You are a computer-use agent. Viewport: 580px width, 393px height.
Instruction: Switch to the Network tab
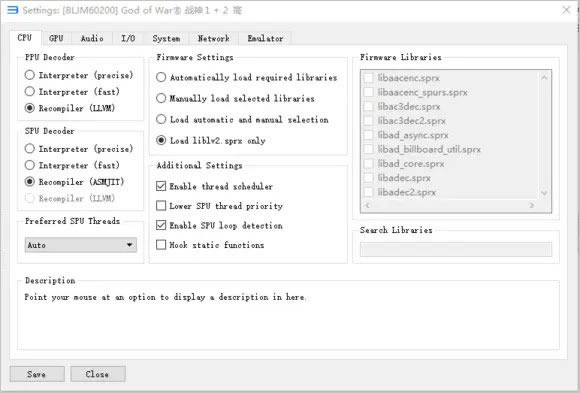[x=213, y=38]
